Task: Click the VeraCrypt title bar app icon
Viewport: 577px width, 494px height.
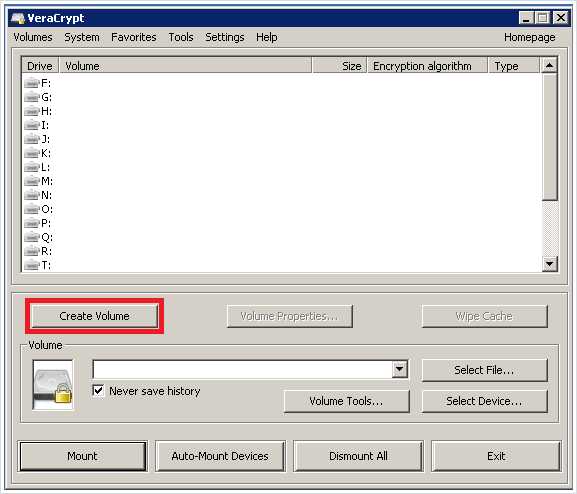Action: [18, 18]
